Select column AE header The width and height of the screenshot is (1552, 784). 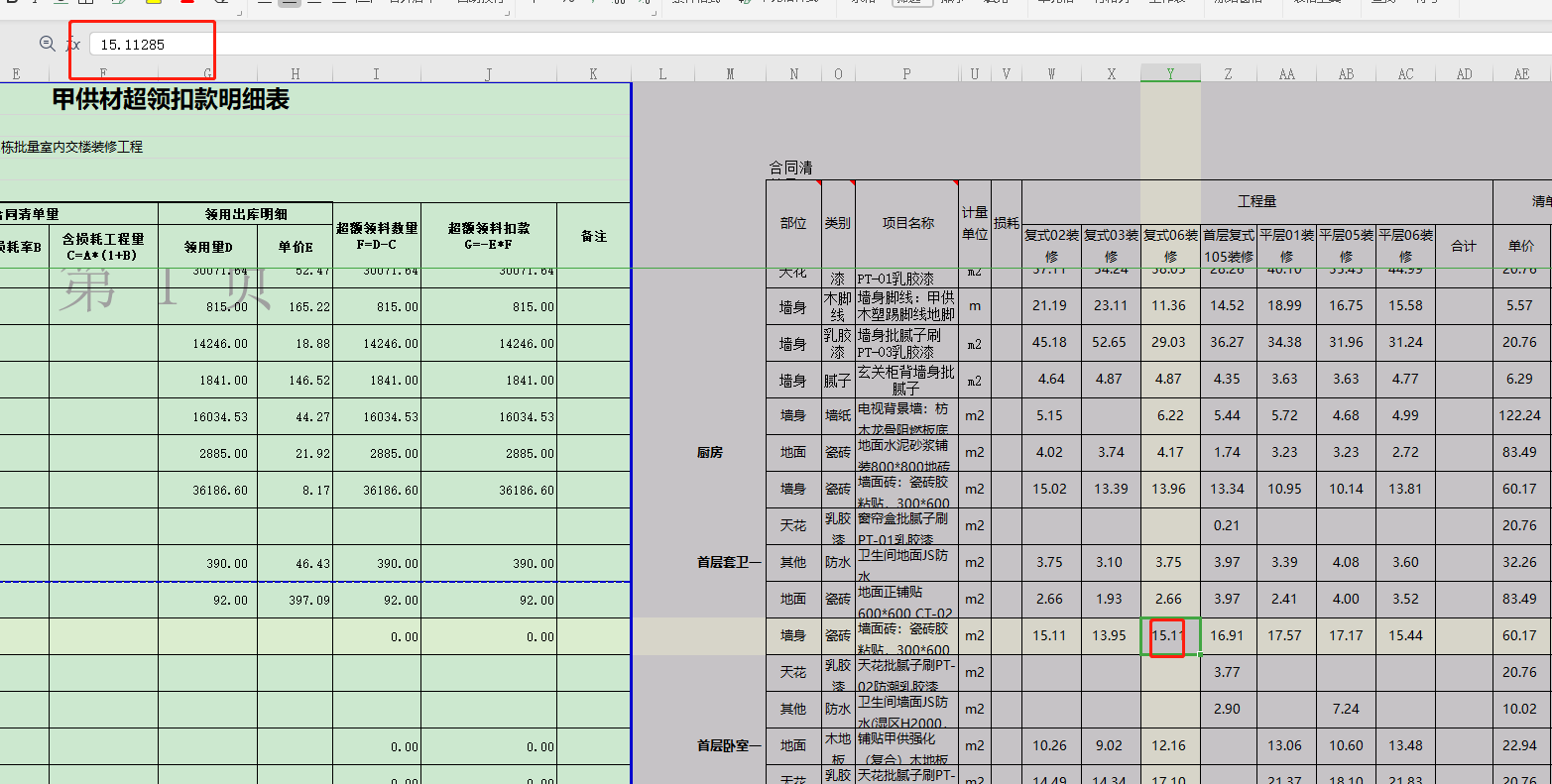point(1521,74)
